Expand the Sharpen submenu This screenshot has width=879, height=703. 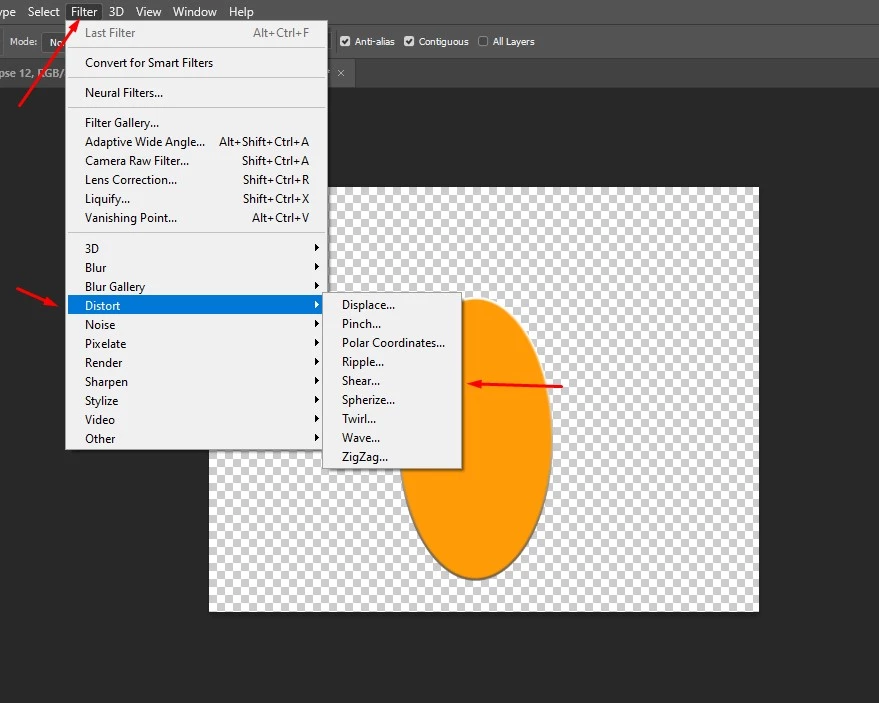(196, 382)
